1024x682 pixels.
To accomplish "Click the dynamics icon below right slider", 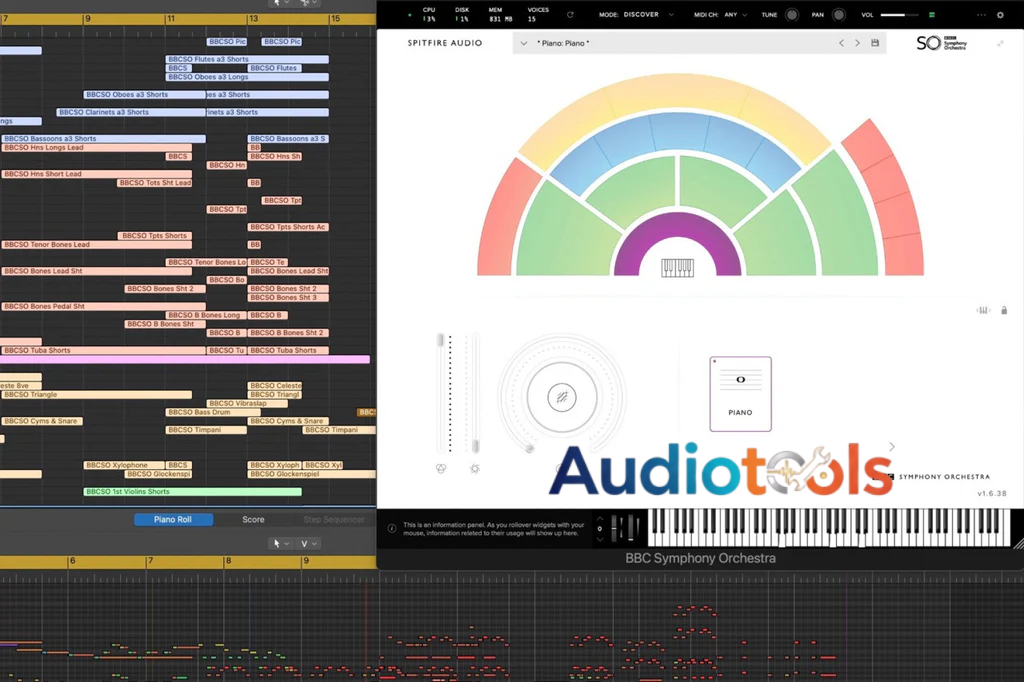I will click(475, 468).
